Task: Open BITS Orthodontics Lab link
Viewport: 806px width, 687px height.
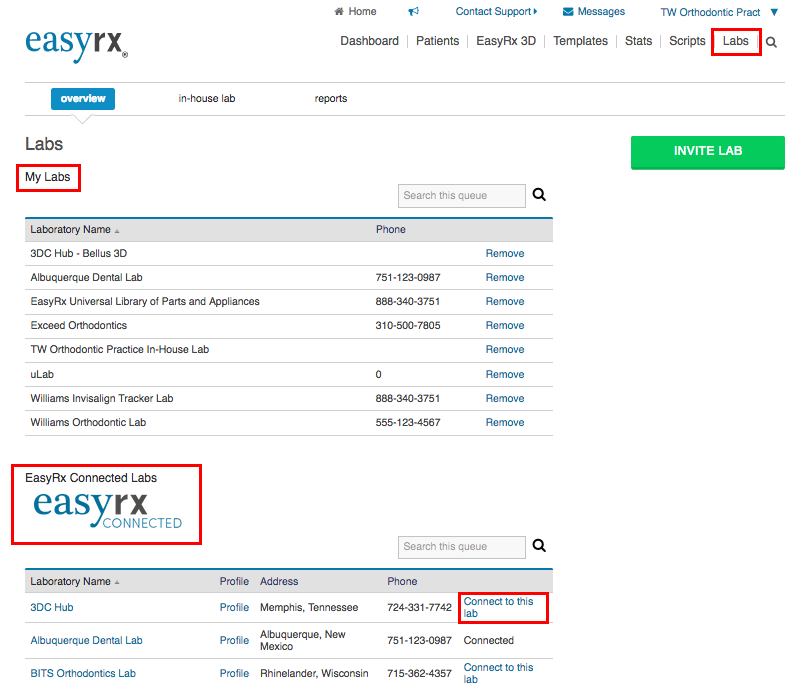Action: coord(83,673)
